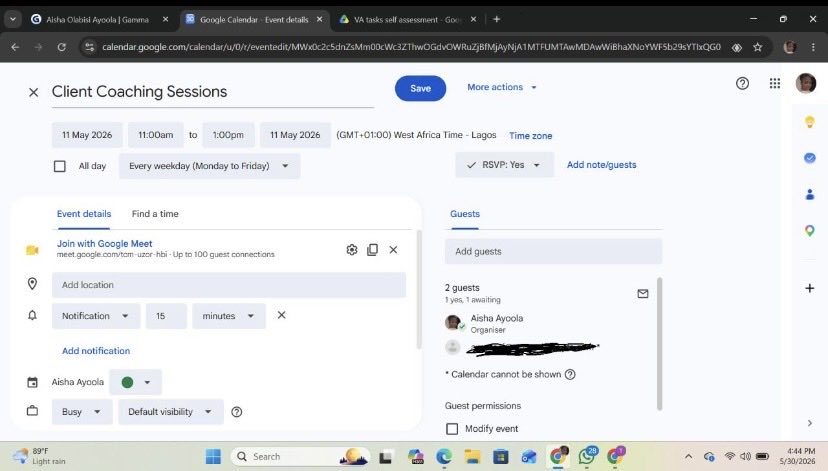This screenshot has width=828, height=471.
Task: Click Add notification link
Action: [x=96, y=351]
